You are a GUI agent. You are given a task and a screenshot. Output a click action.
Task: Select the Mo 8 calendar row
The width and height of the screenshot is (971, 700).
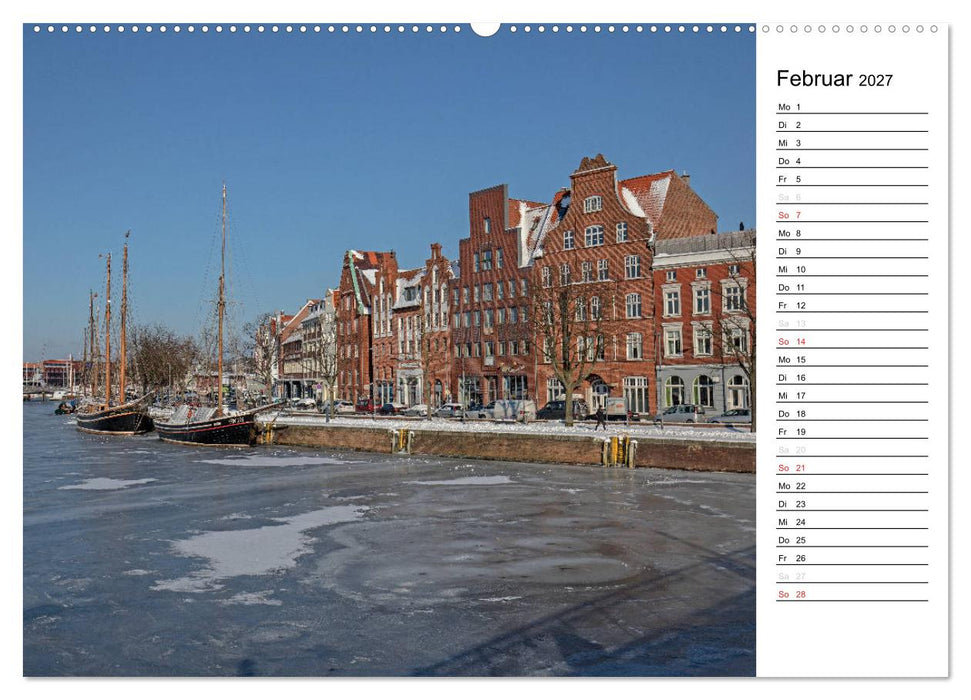(x=852, y=233)
